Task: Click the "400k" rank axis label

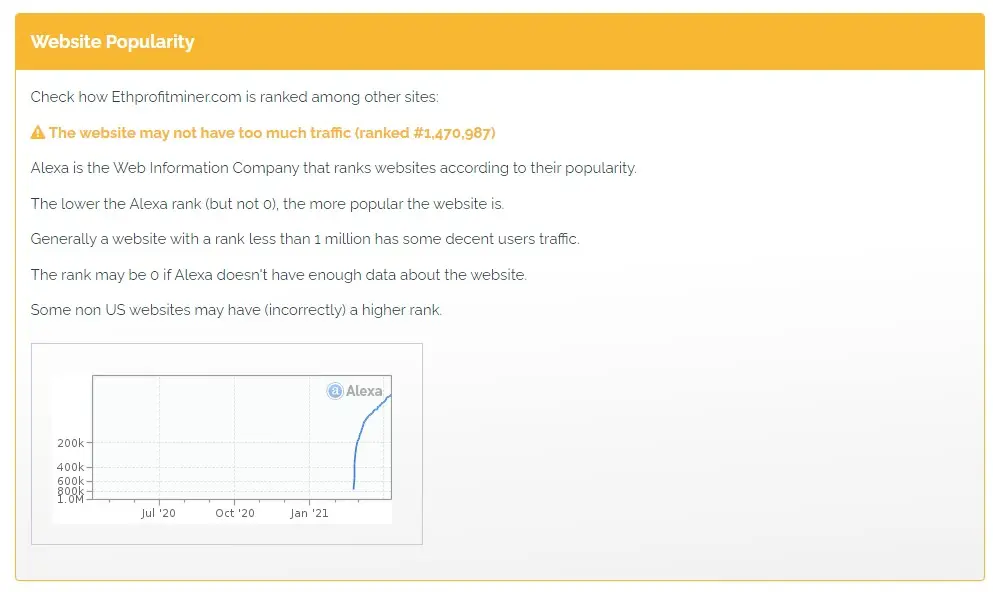Action: 70,467
